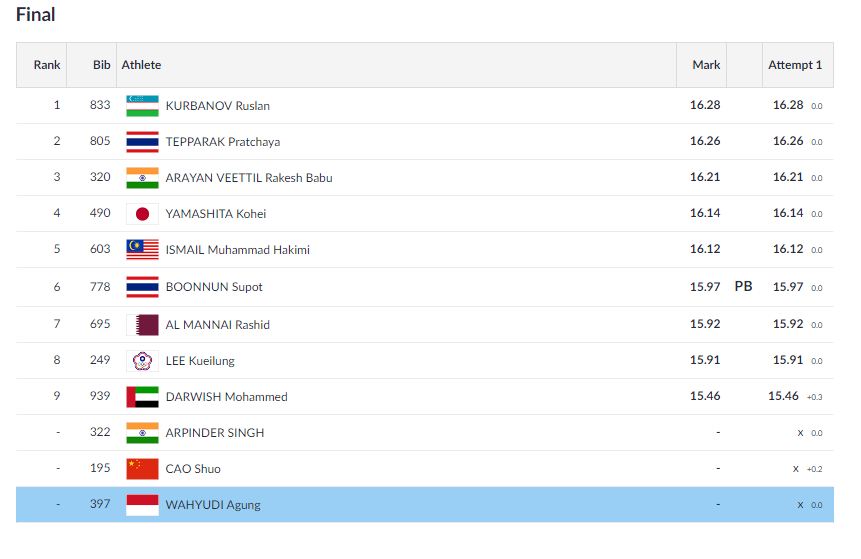Click the Chinese Taipei flag beside LEE Kueilung
This screenshot has width=861, height=559.
(142, 361)
